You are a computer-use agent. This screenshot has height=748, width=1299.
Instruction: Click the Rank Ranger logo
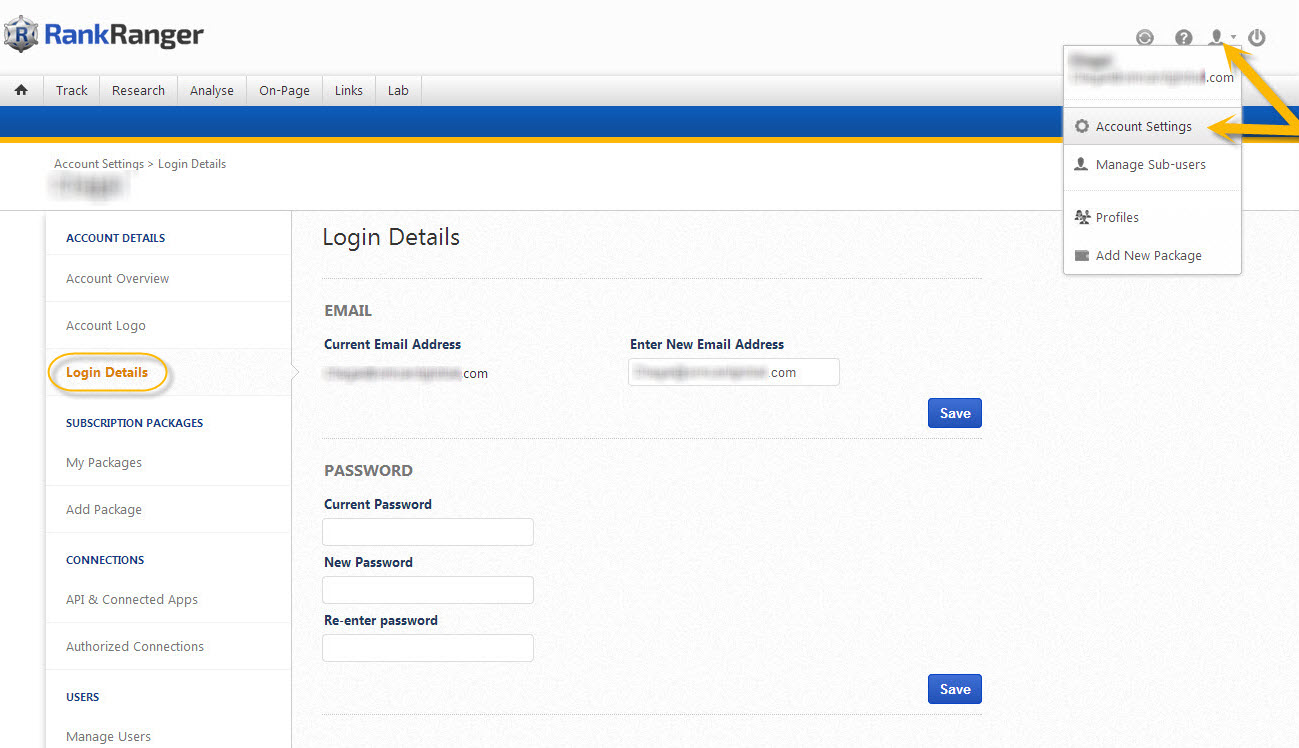[104, 35]
